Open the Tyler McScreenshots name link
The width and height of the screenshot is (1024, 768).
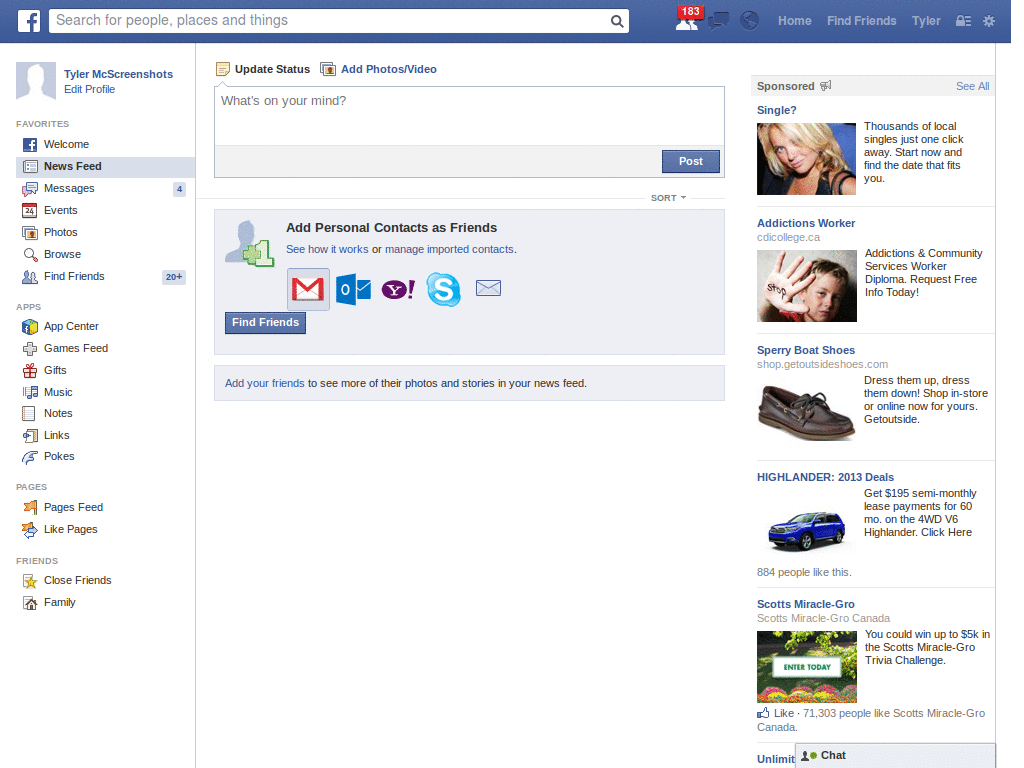[118, 74]
